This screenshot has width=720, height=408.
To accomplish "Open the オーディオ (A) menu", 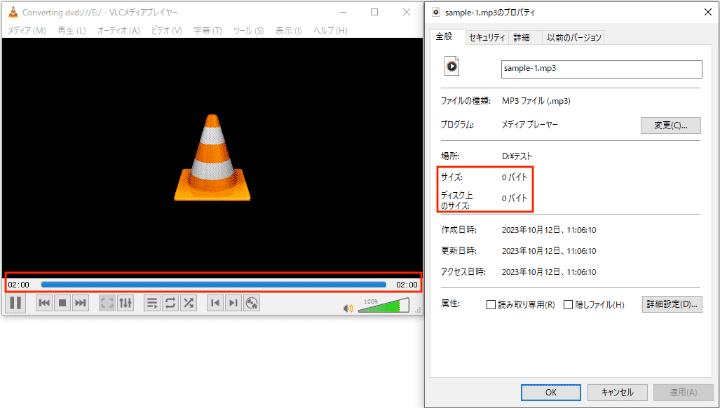I will [118, 31].
